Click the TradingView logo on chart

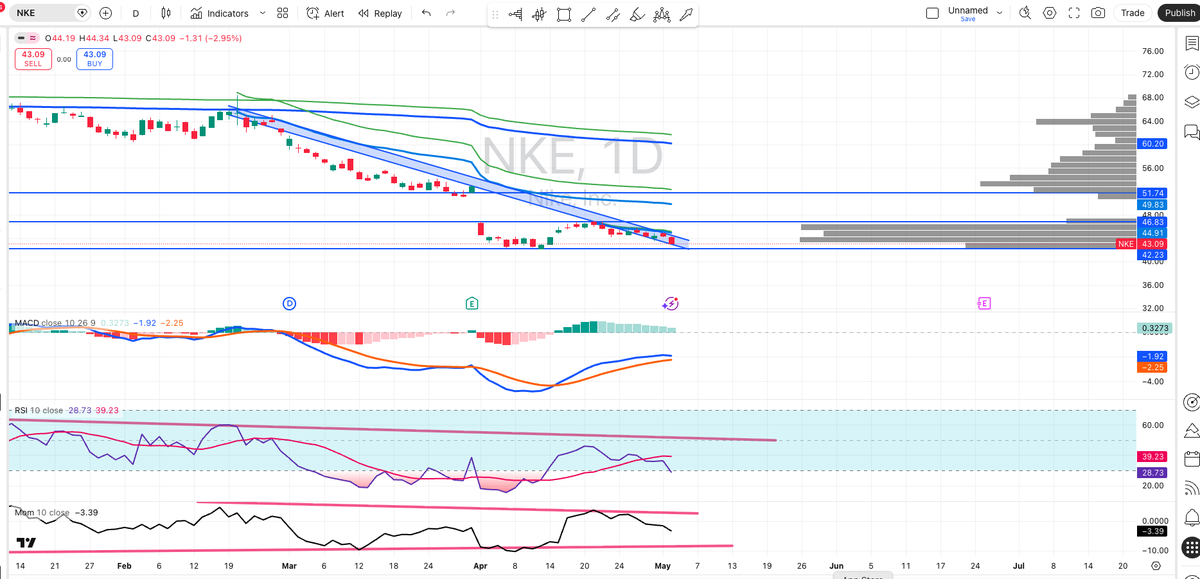point(27,542)
